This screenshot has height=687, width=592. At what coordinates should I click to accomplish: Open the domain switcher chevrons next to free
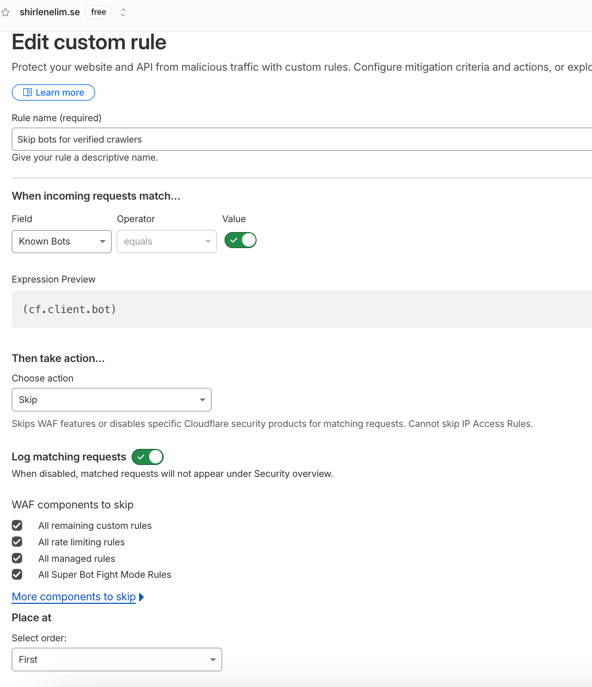(123, 12)
